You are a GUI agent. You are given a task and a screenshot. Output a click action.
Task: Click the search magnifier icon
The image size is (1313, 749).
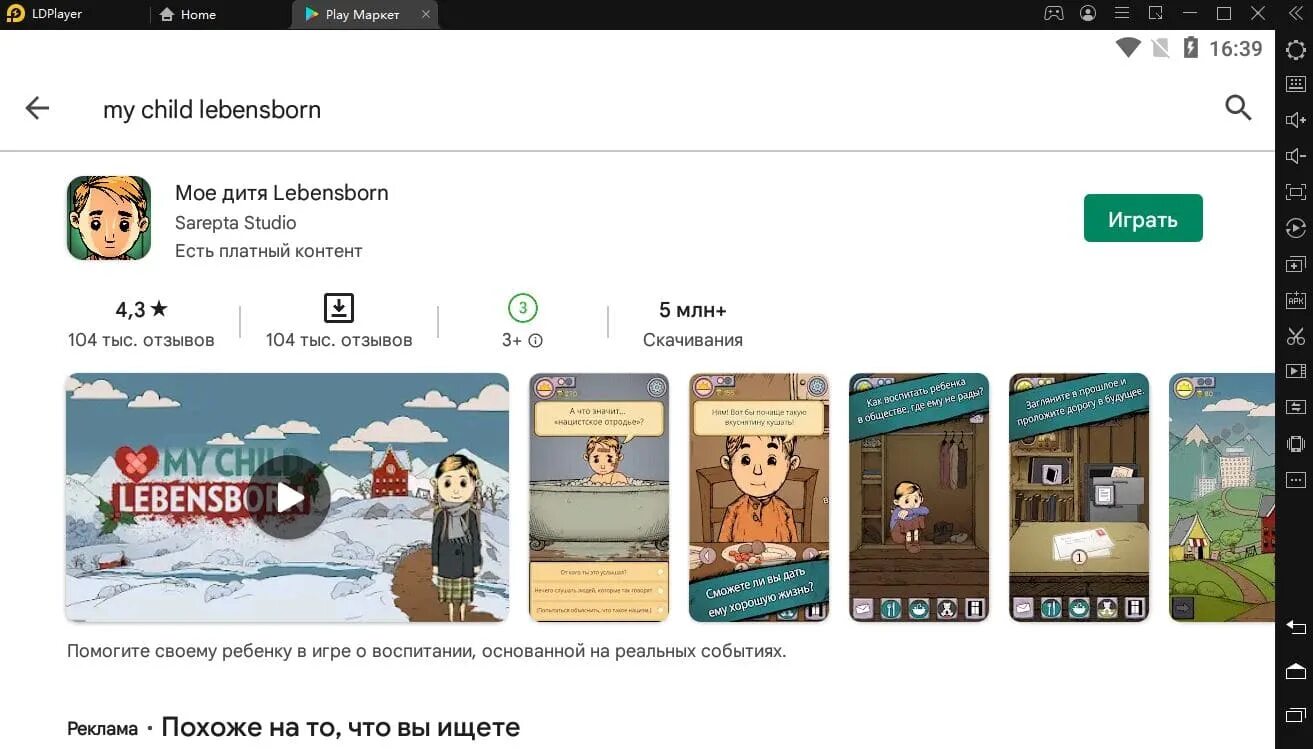coord(1238,108)
